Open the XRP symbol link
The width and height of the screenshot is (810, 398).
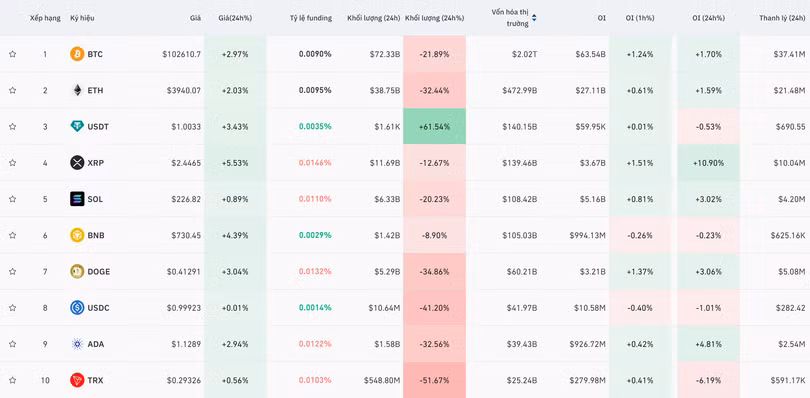tap(96, 163)
